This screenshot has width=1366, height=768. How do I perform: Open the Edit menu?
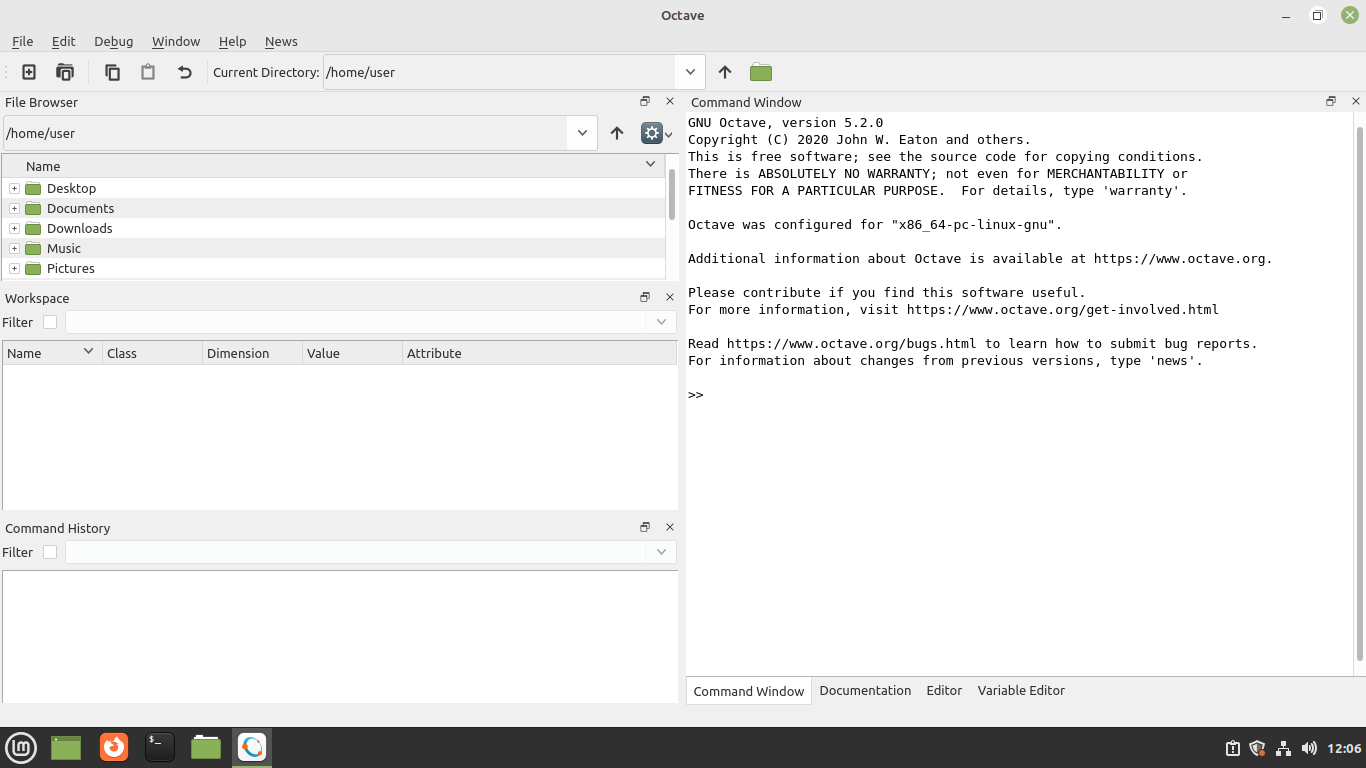pos(63,41)
